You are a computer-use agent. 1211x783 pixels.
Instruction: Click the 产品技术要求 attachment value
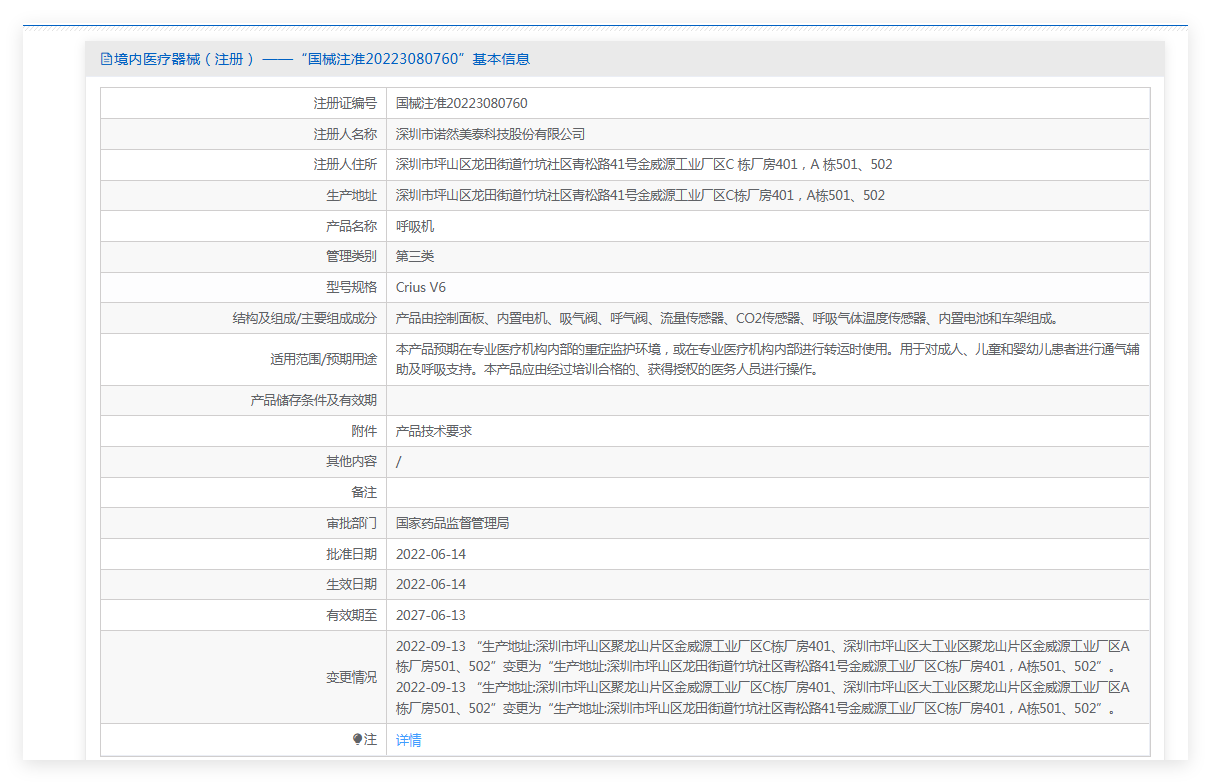[433, 431]
